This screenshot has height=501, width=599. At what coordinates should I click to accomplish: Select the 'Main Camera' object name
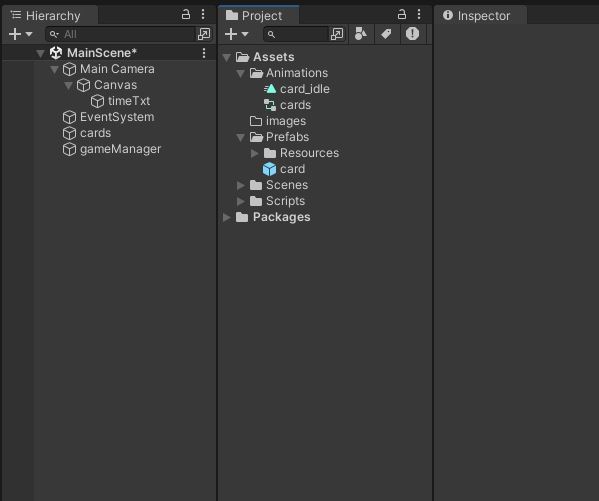point(117,69)
